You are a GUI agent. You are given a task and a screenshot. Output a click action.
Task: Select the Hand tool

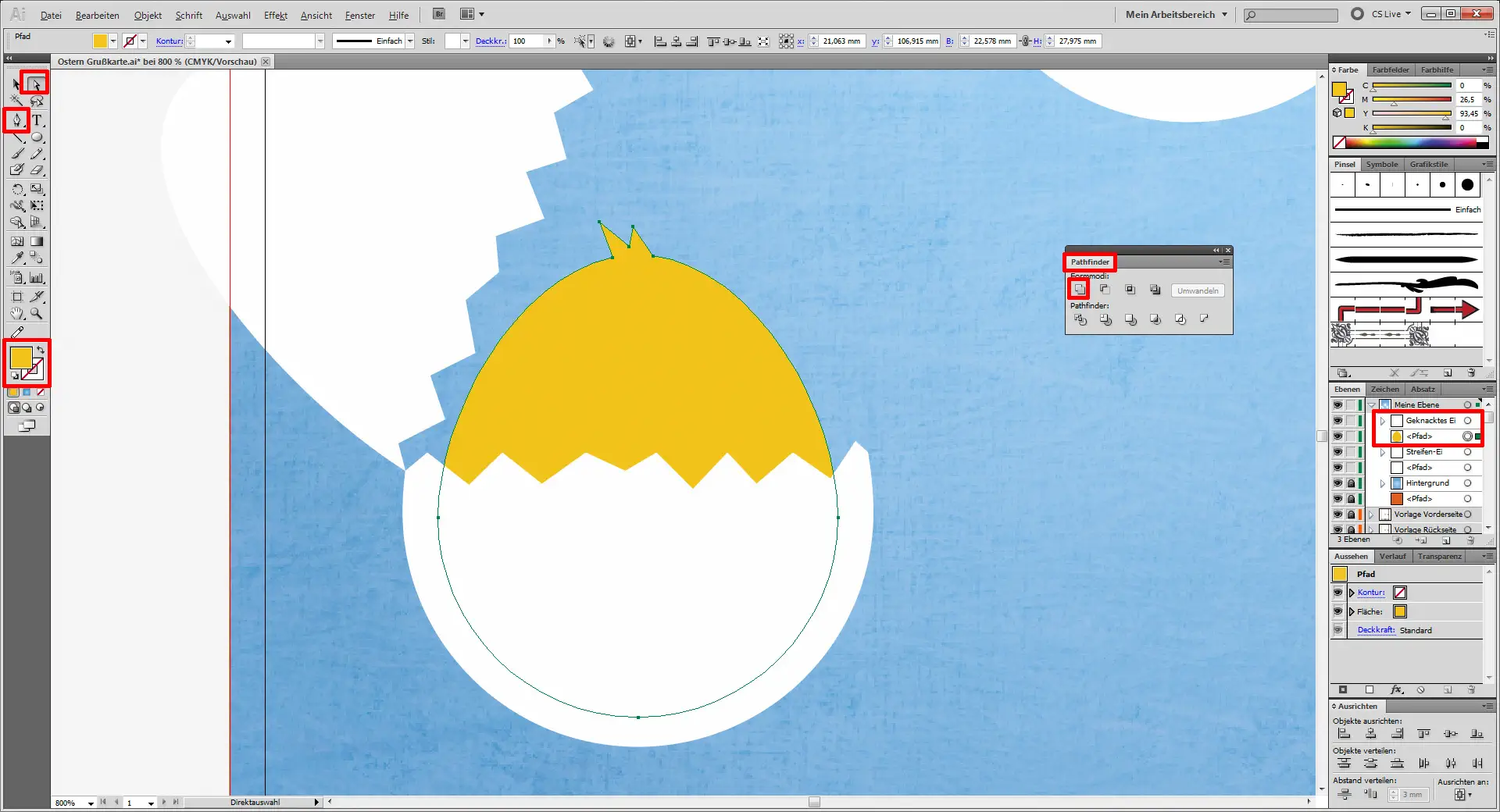point(17,314)
